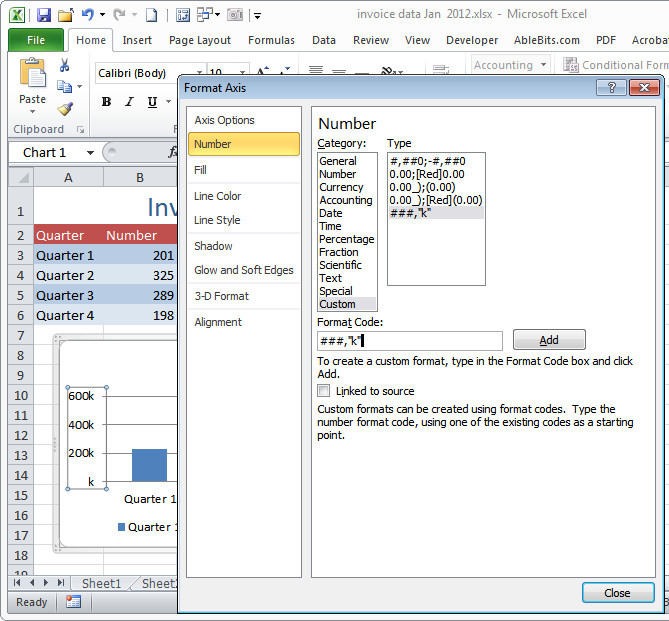Select column A header
This screenshot has height=621, width=669.
coord(68,178)
